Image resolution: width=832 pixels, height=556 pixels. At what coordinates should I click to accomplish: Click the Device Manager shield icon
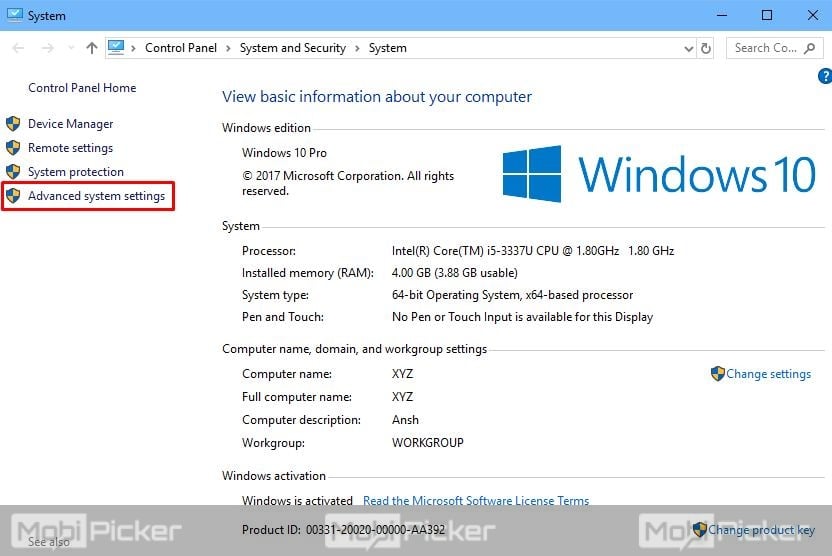13,124
